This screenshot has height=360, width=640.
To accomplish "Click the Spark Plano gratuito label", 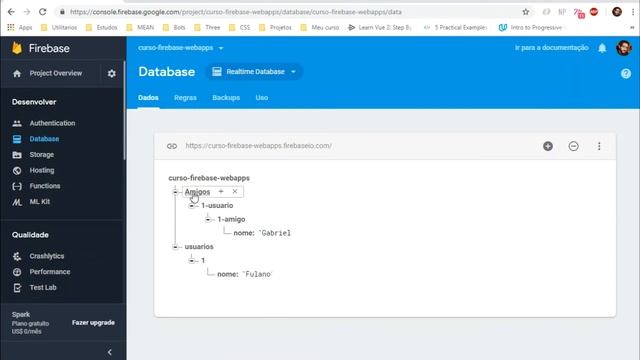I will click(x=30, y=323).
